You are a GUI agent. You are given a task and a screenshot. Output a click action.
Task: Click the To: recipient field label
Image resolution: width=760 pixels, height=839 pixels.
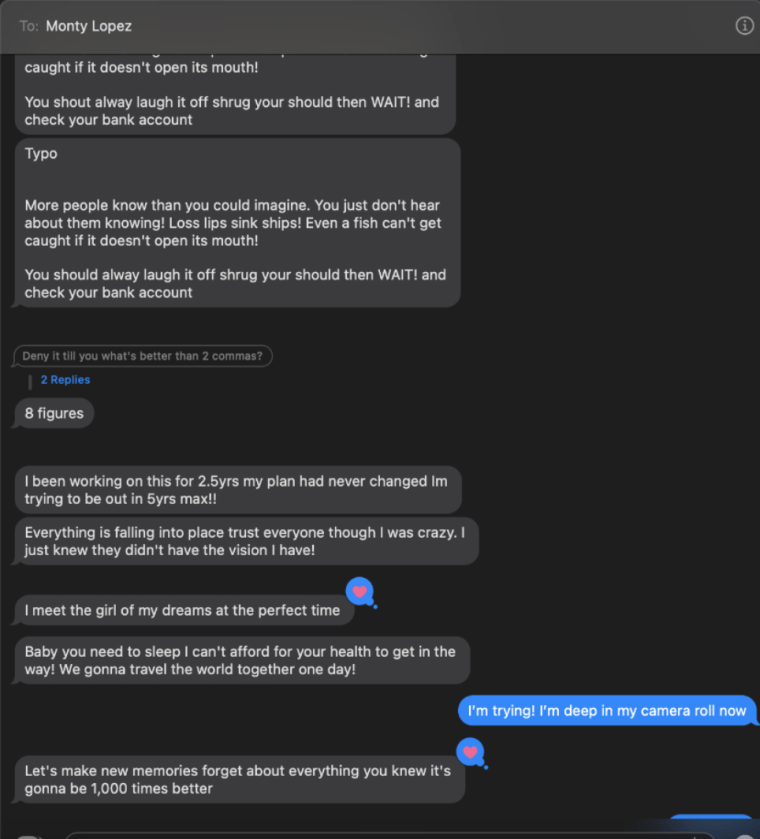[x=29, y=26]
